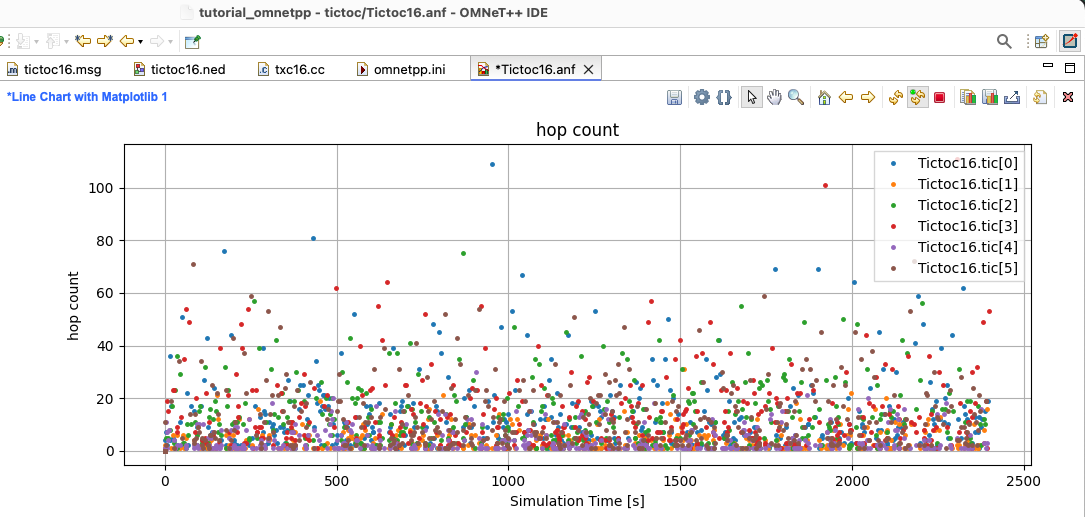
Task: Open the Previous Annotation dropdown arrow
Action: pyautogui.click(x=66, y=42)
